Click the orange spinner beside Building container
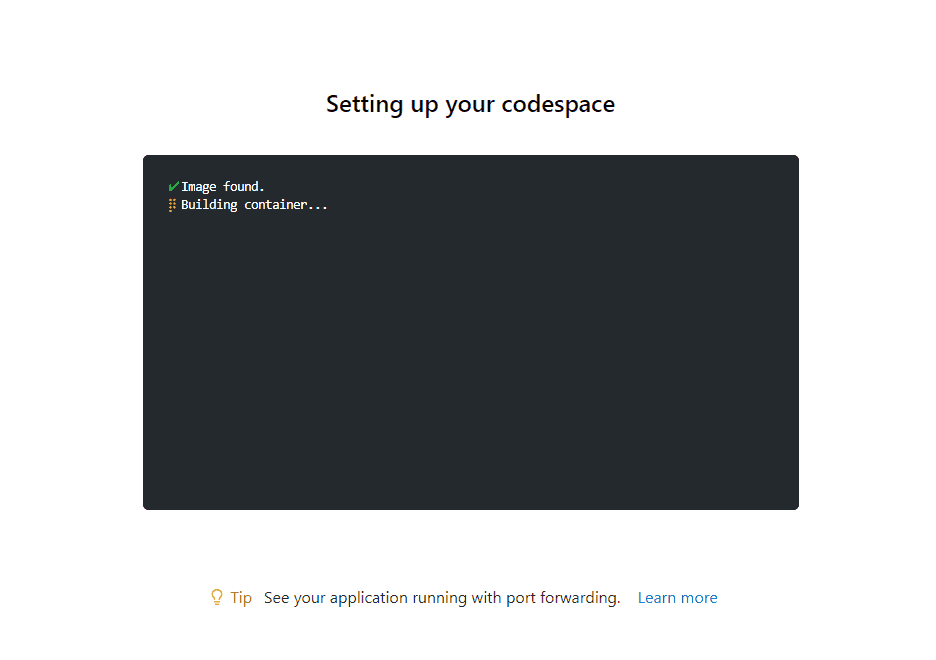This screenshot has width=936, height=660. click(172, 205)
